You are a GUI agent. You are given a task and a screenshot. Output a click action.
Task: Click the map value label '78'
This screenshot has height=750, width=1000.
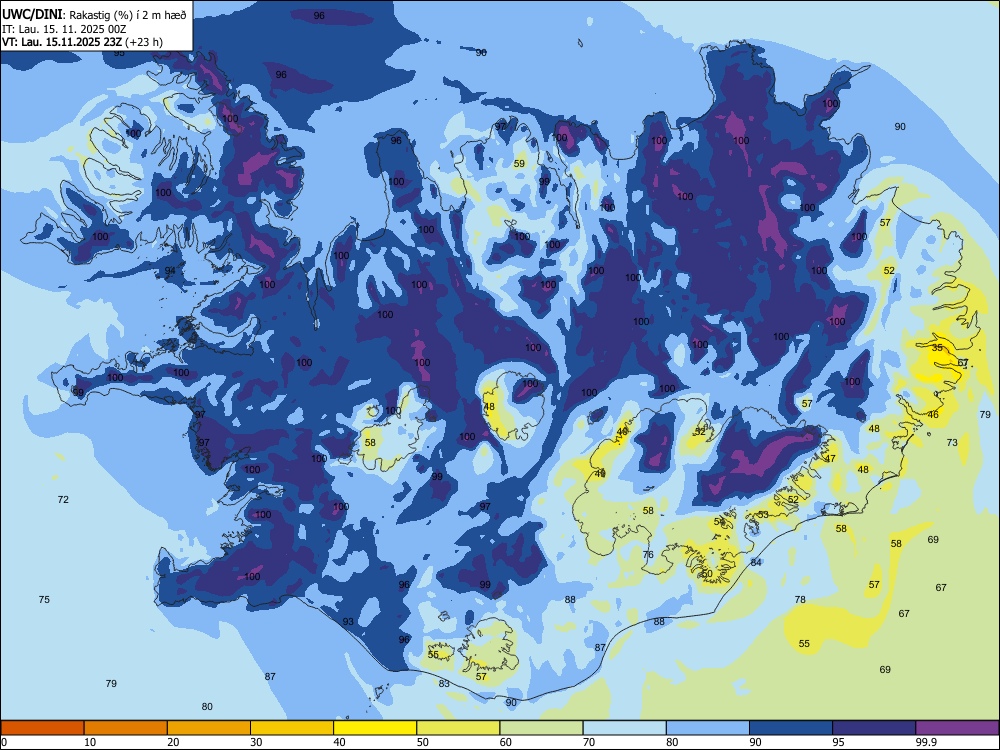click(800, 599)
